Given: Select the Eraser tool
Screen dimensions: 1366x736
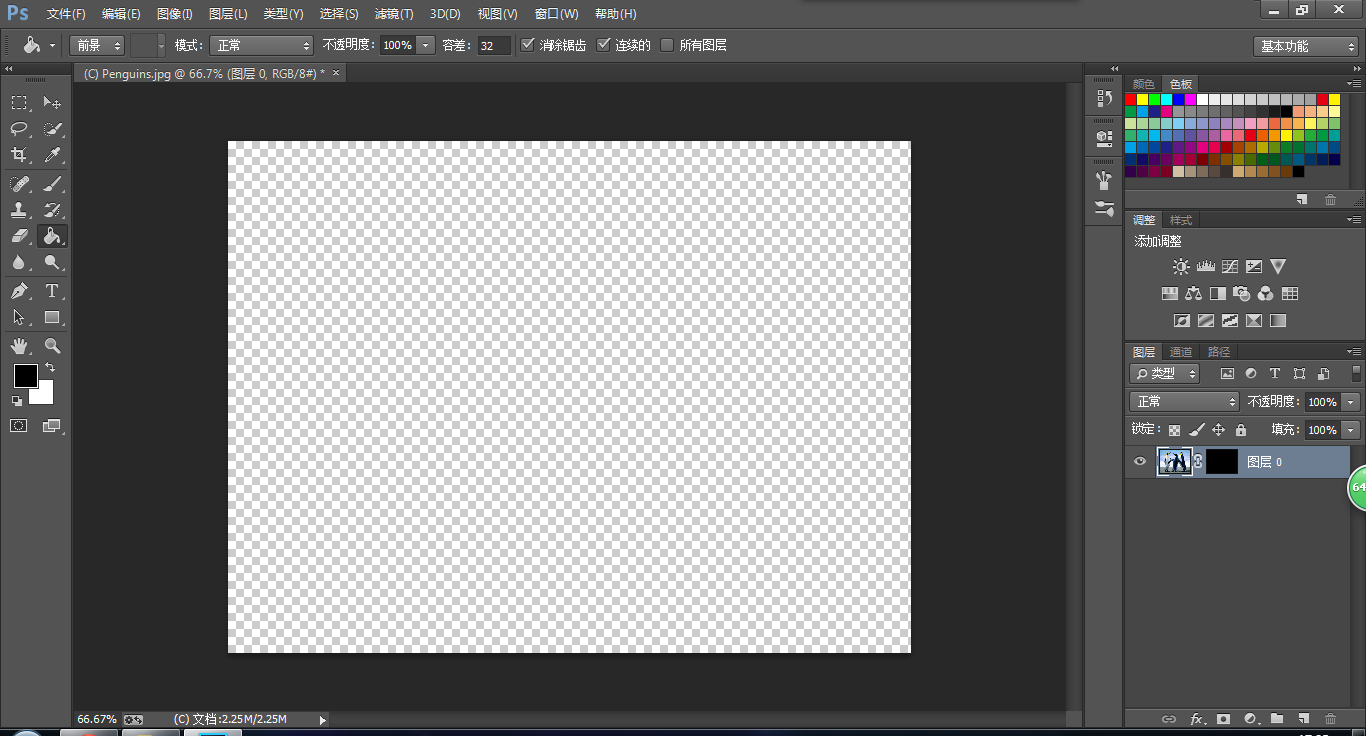Looking at the screenshot, I should click(x=19, y=237).
